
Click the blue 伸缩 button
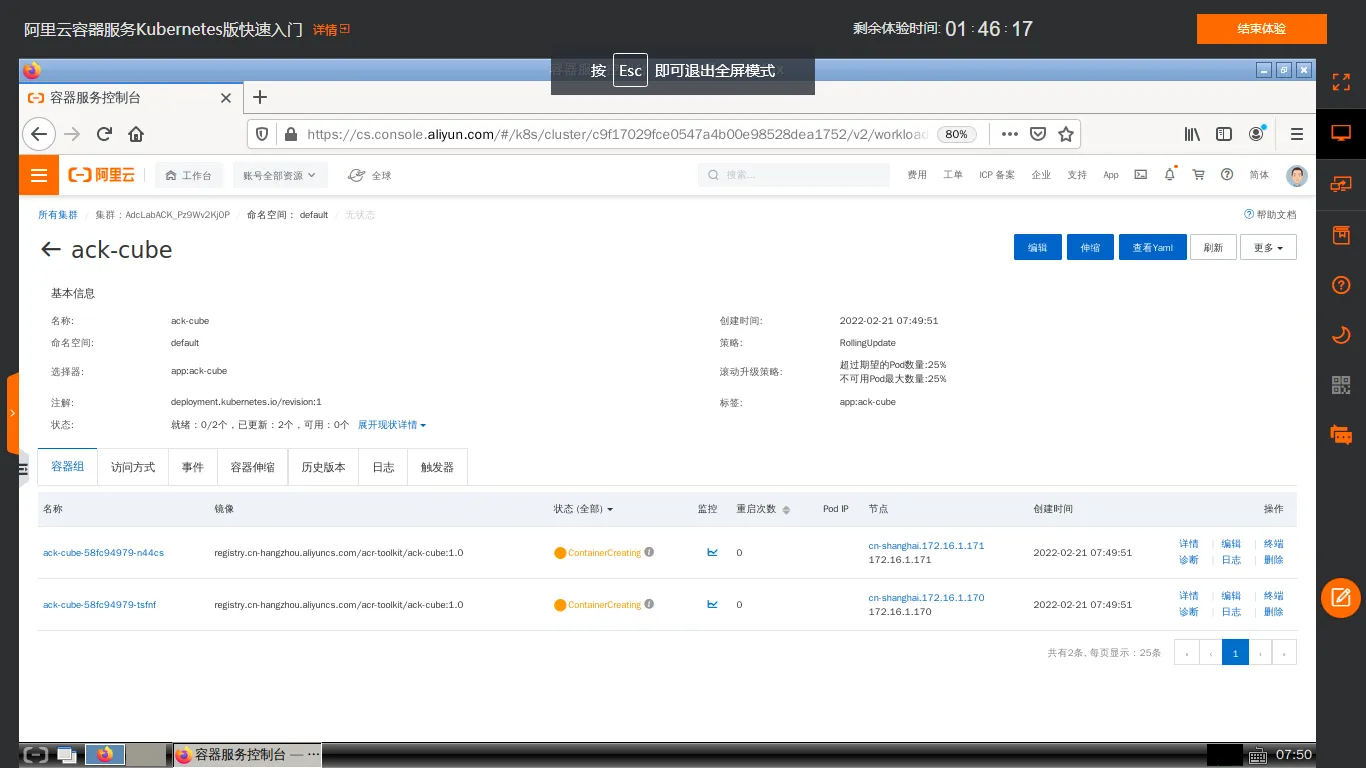click(x=1090, y=248)
